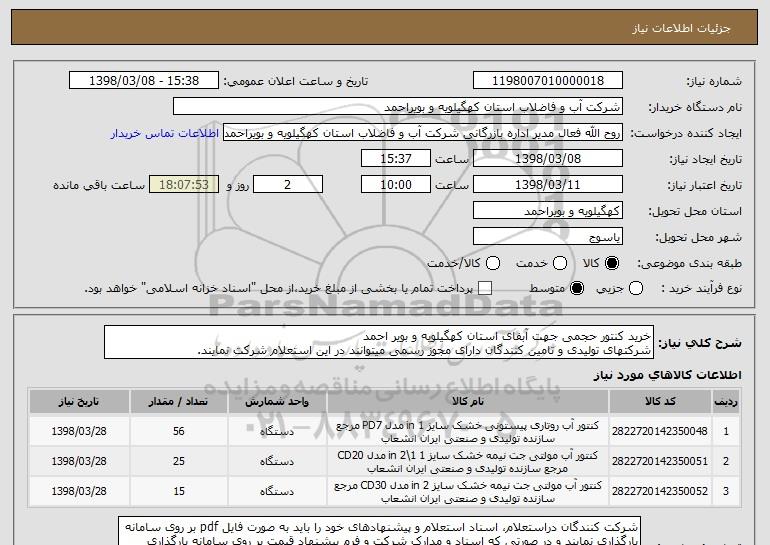Click the need date 1398/03/28 in row 3
Viewport: 770px width, 545px height.
click(x=79, y=491)
